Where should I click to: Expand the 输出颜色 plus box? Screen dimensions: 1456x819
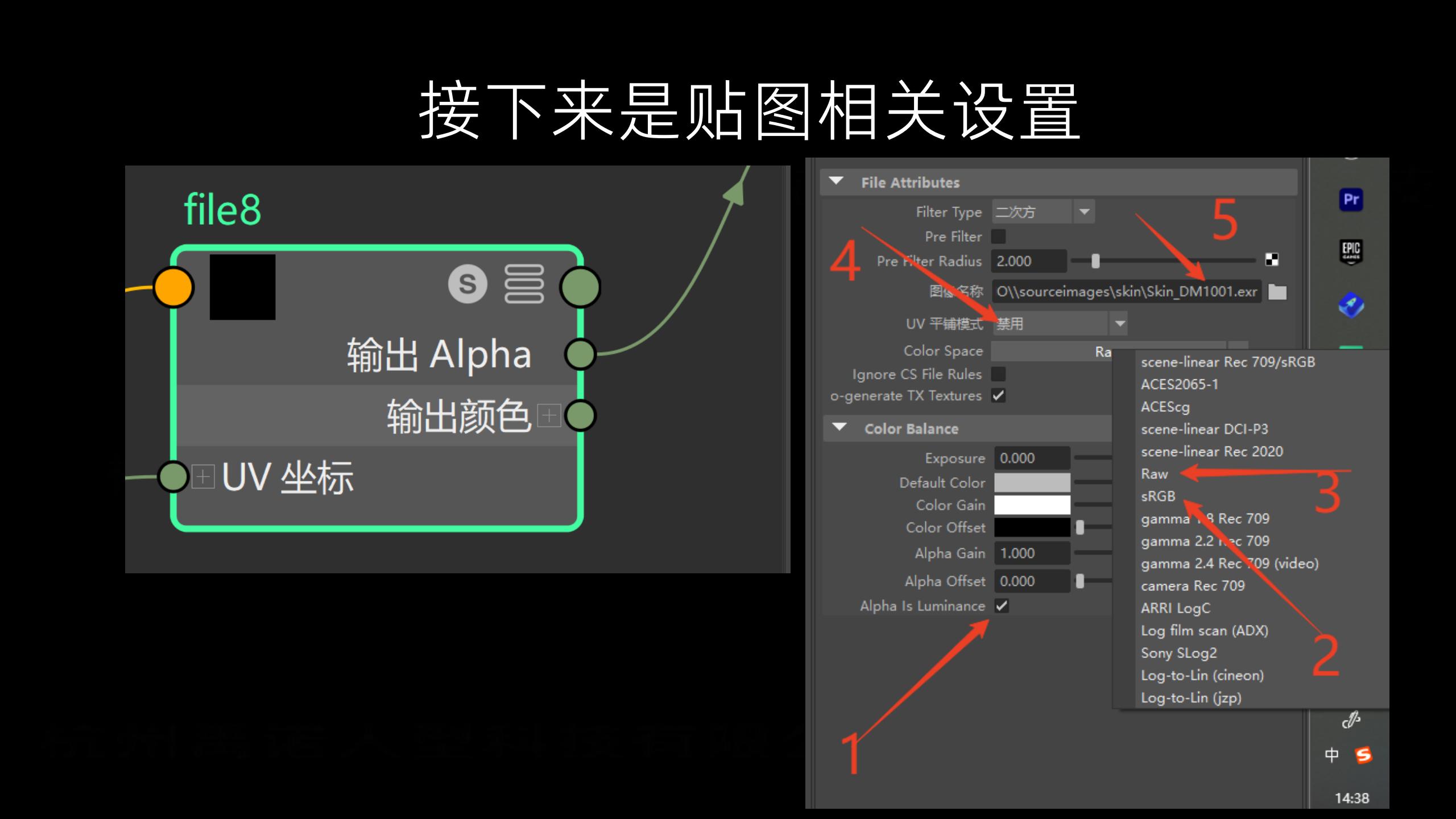549,416
